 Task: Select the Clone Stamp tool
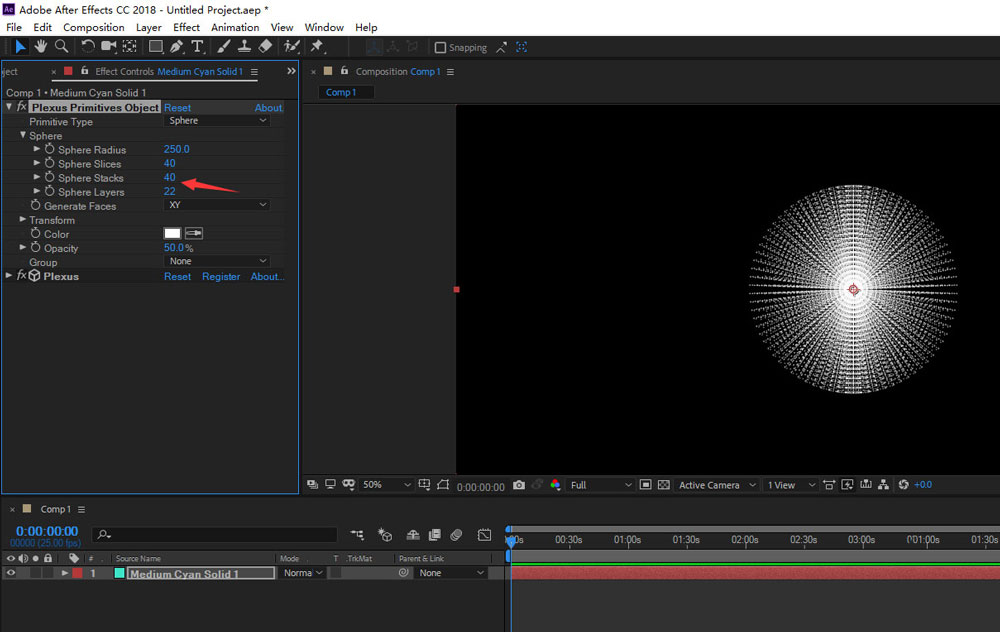pyautogui.click(x=244, y=46)
